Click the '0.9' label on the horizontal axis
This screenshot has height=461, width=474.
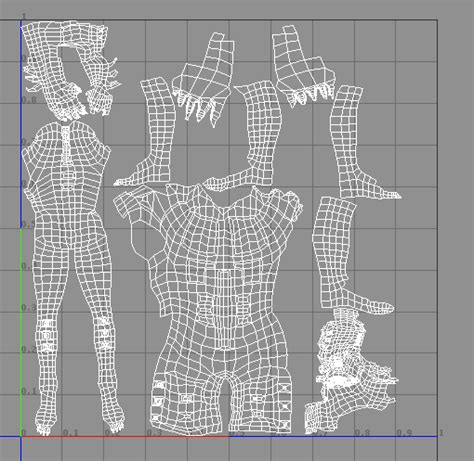point(404,433)
